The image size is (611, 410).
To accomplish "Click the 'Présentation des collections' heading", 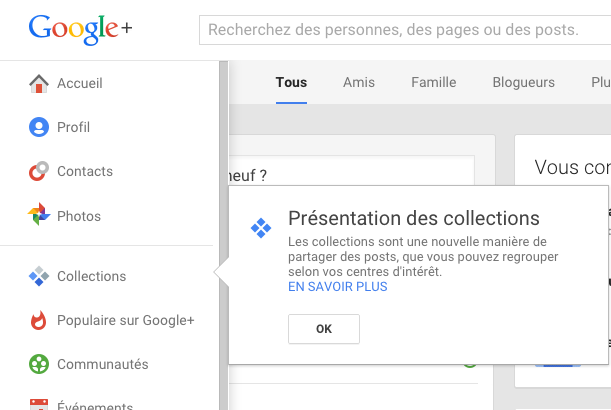I will pos(414,218).
